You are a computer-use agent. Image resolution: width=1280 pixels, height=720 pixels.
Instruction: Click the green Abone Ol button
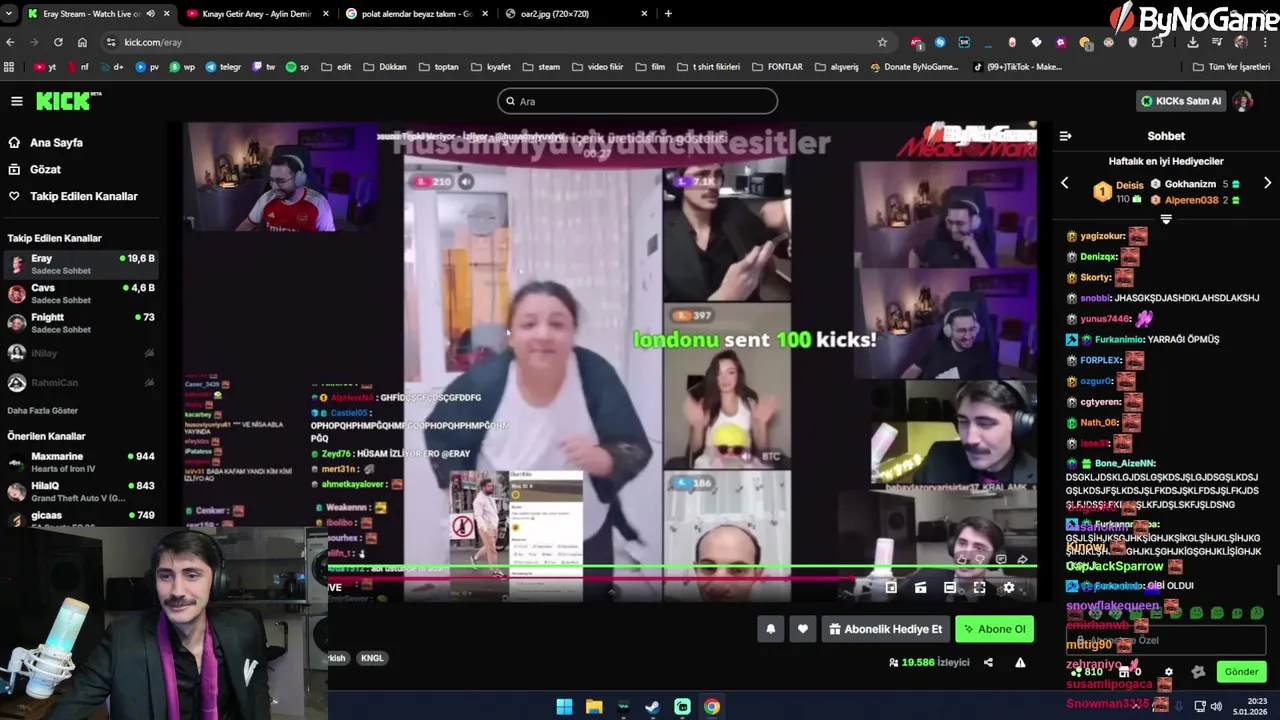[x=994, y=629]
